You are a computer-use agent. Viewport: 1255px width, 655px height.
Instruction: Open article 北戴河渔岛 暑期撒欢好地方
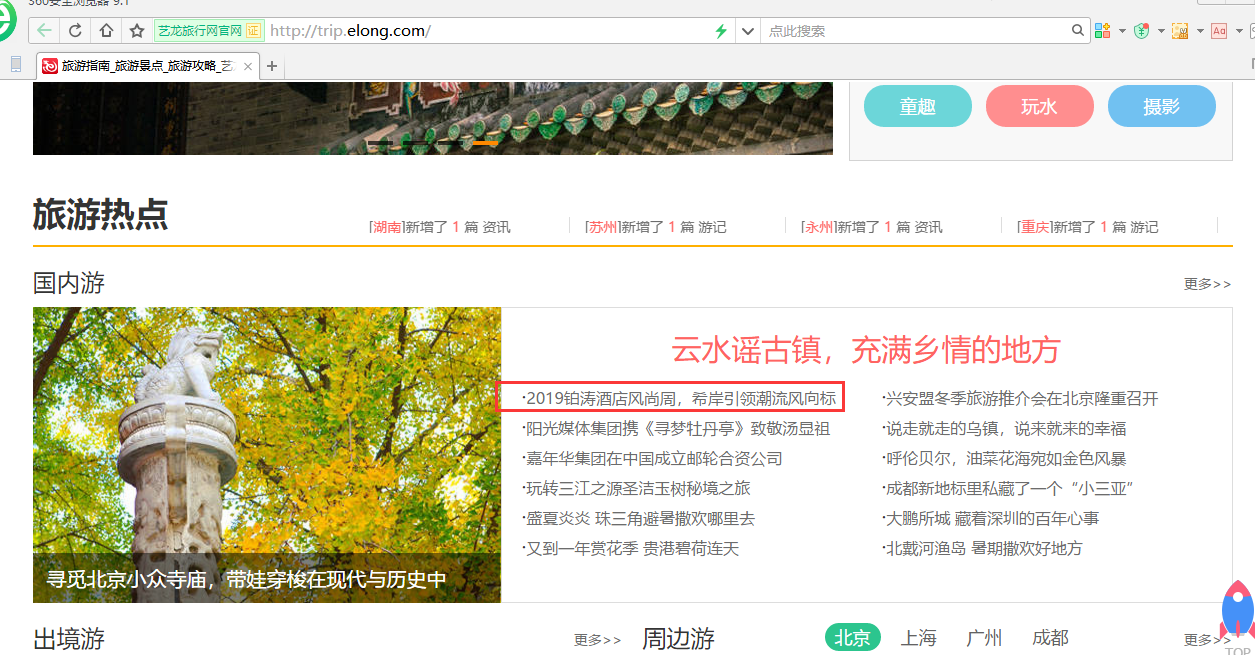pos(982,548)
